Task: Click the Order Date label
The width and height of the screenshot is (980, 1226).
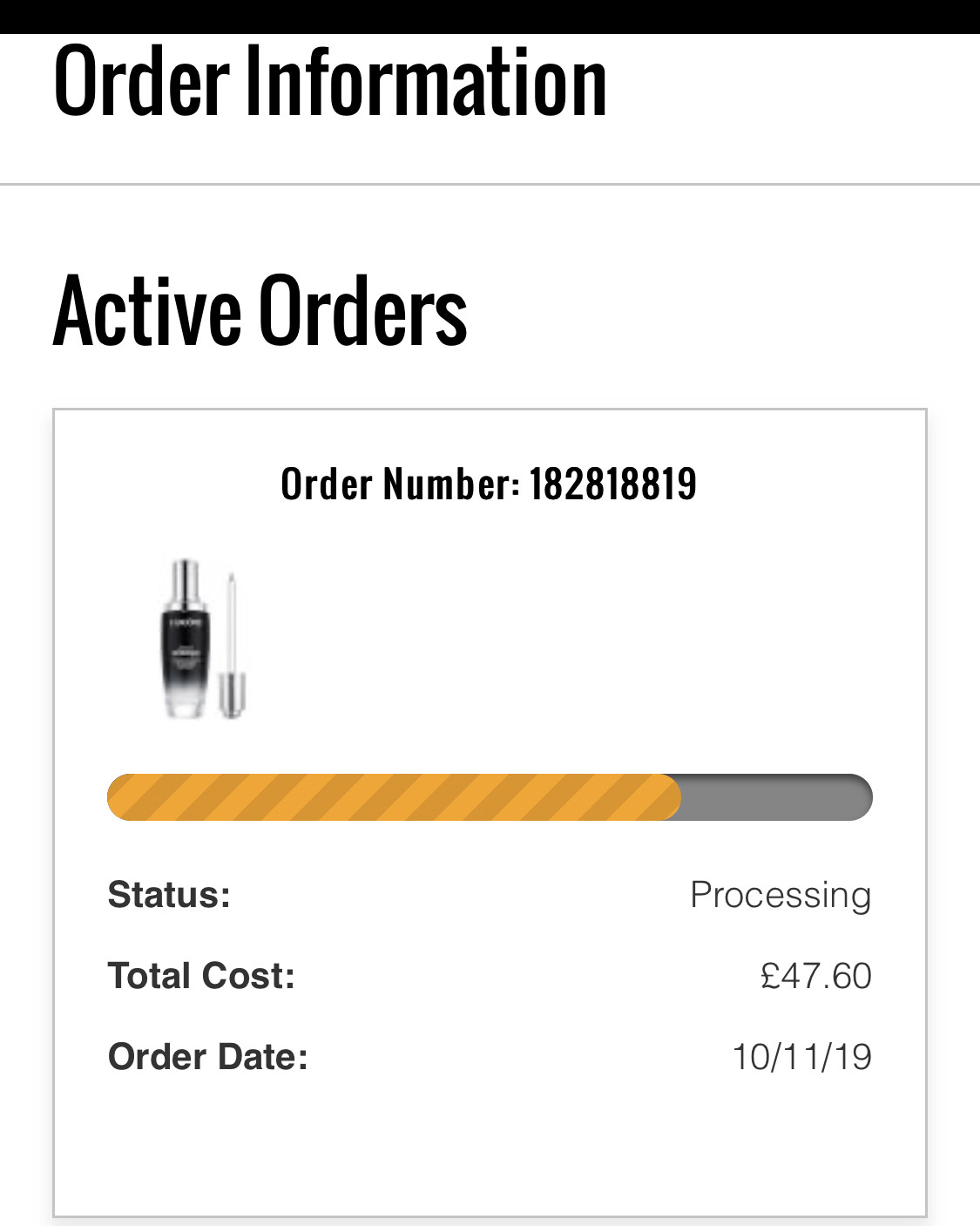Action: 208,1057
